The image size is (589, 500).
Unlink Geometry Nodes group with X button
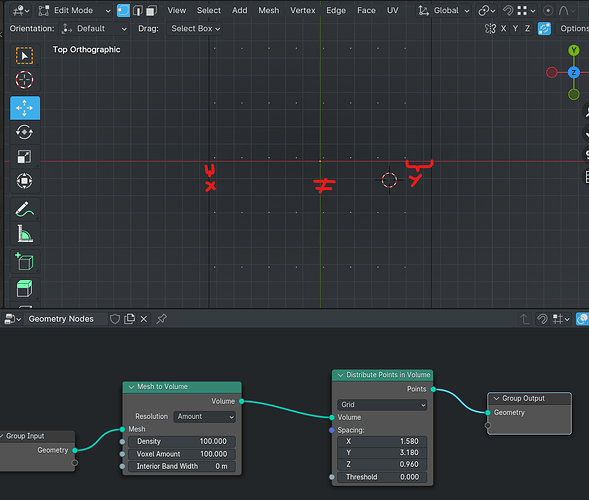coord(143,319)
